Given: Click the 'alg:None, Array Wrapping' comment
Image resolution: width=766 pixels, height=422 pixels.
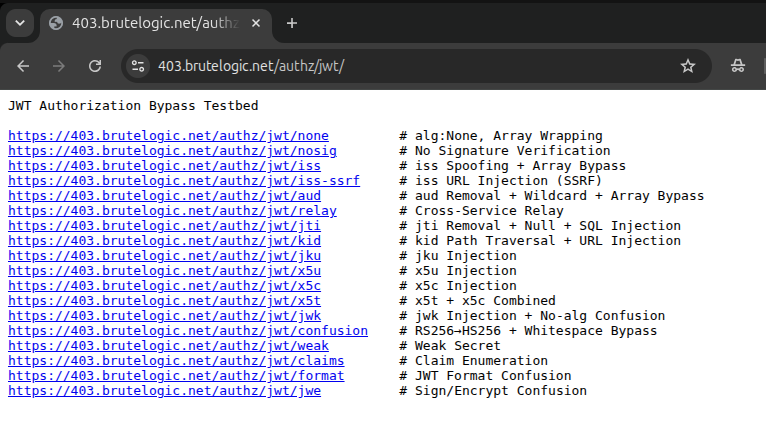Looking at the screenshot, I should [x=509, y=136].
